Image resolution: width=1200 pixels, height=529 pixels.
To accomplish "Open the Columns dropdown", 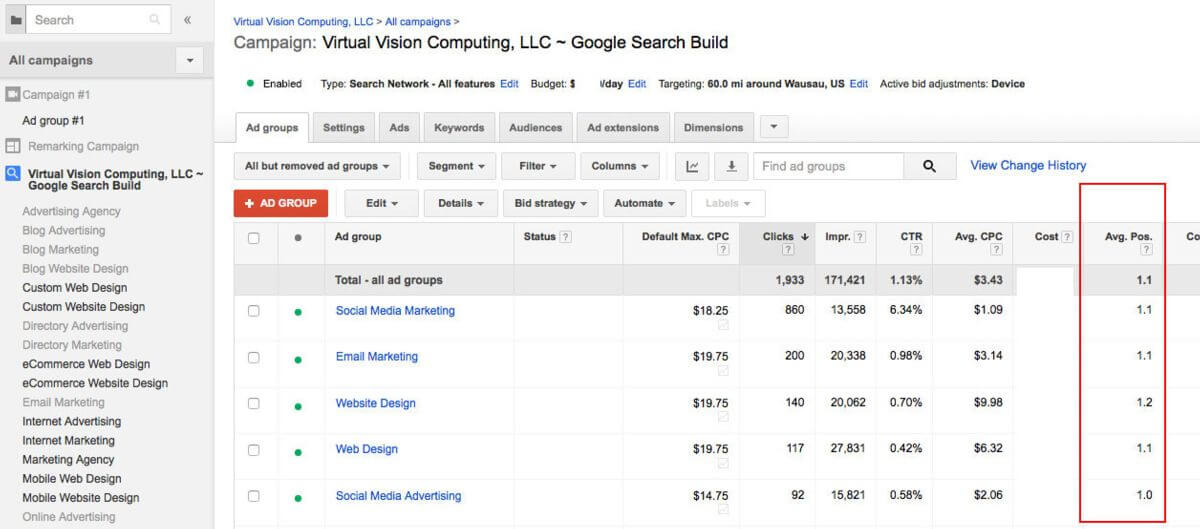I will (x=619, y=166).
